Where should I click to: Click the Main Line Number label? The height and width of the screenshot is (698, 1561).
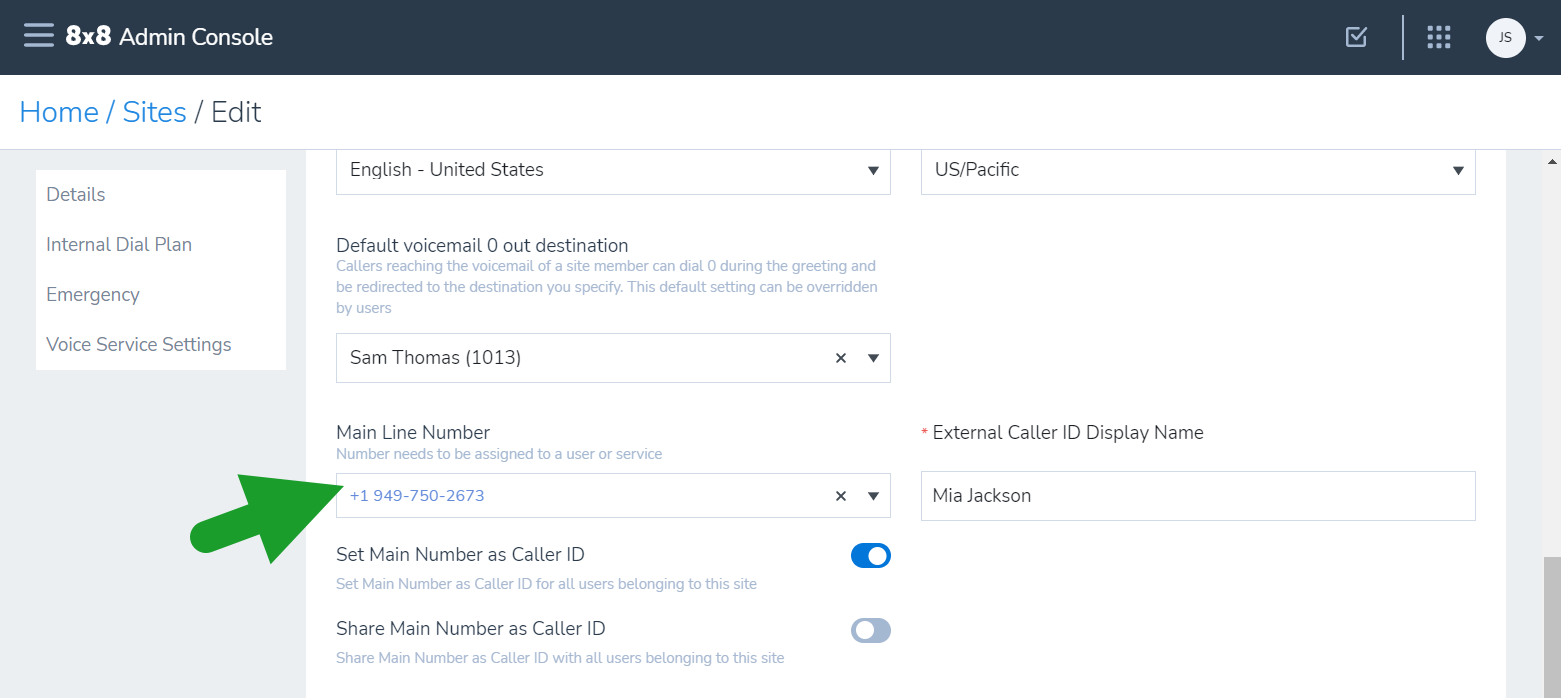(x=413, y=433)
